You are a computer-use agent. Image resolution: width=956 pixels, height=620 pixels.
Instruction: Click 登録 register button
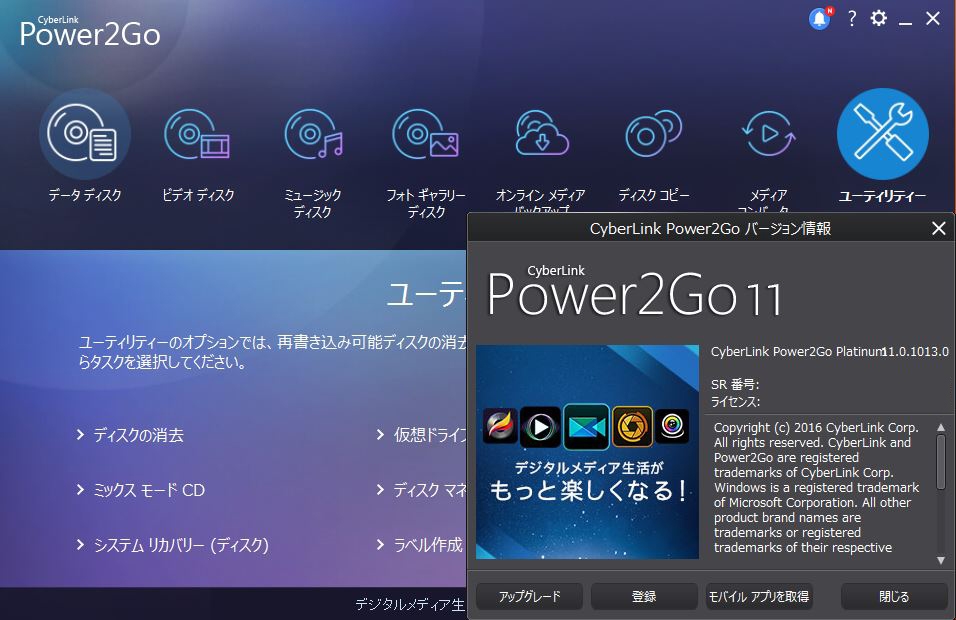point(644,596)
